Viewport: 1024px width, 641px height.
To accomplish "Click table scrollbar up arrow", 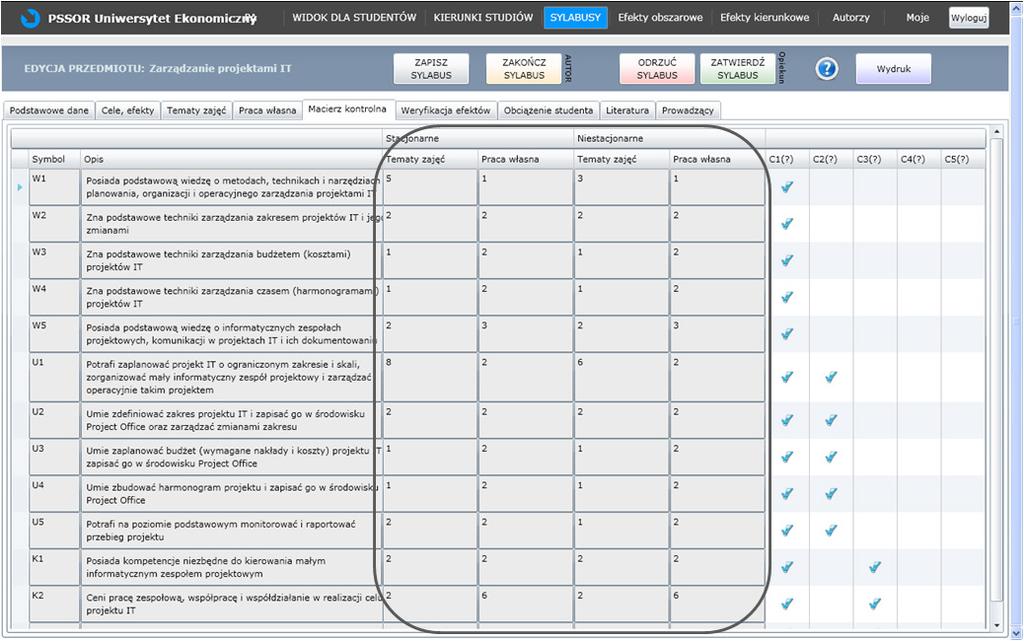I will [996, 132].
